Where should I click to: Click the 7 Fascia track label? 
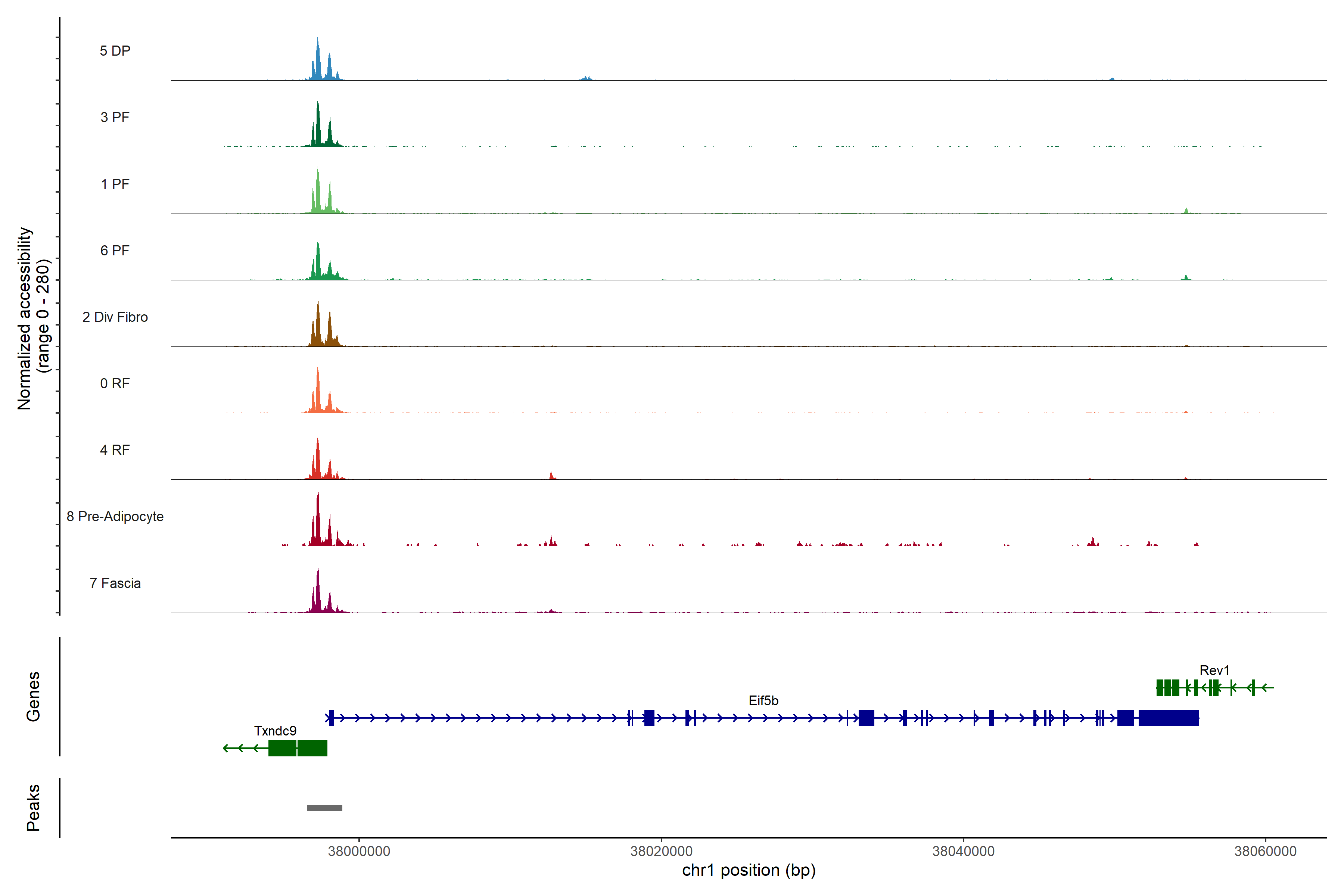pyautogui.click(x=115, y=584)
